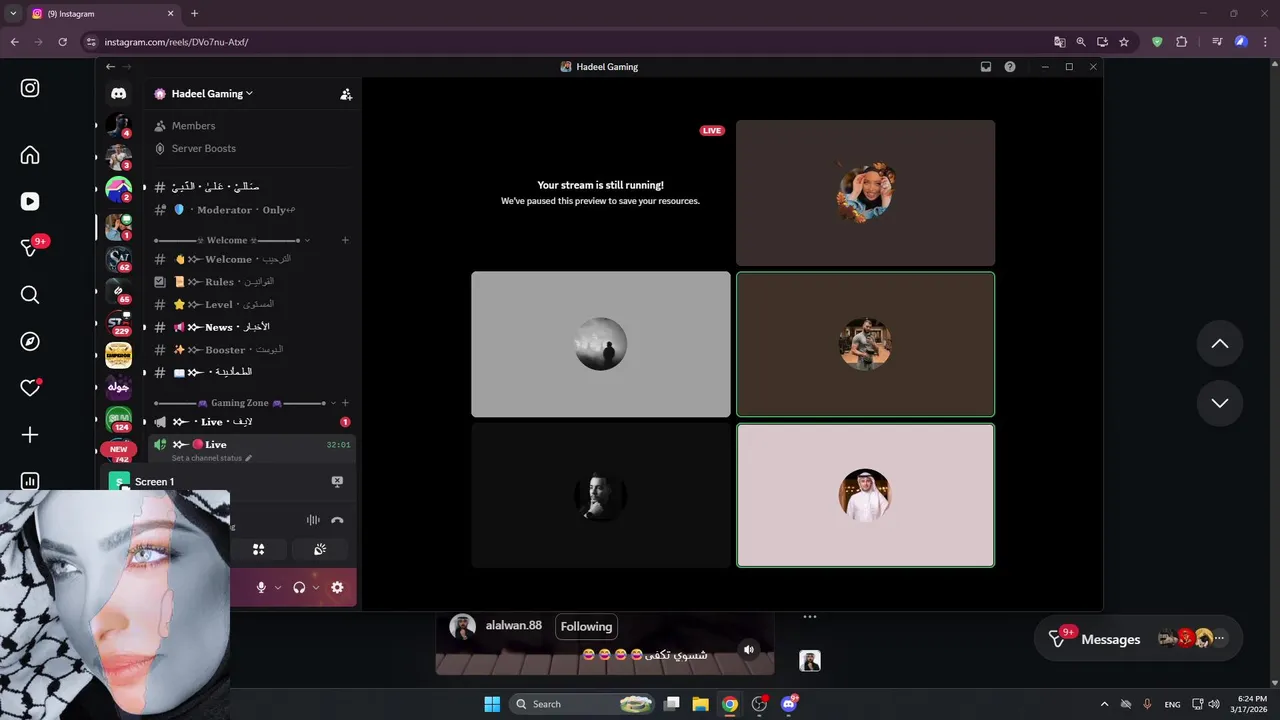
Task: Edit channel status pencil icon
Action: point(248,458)
